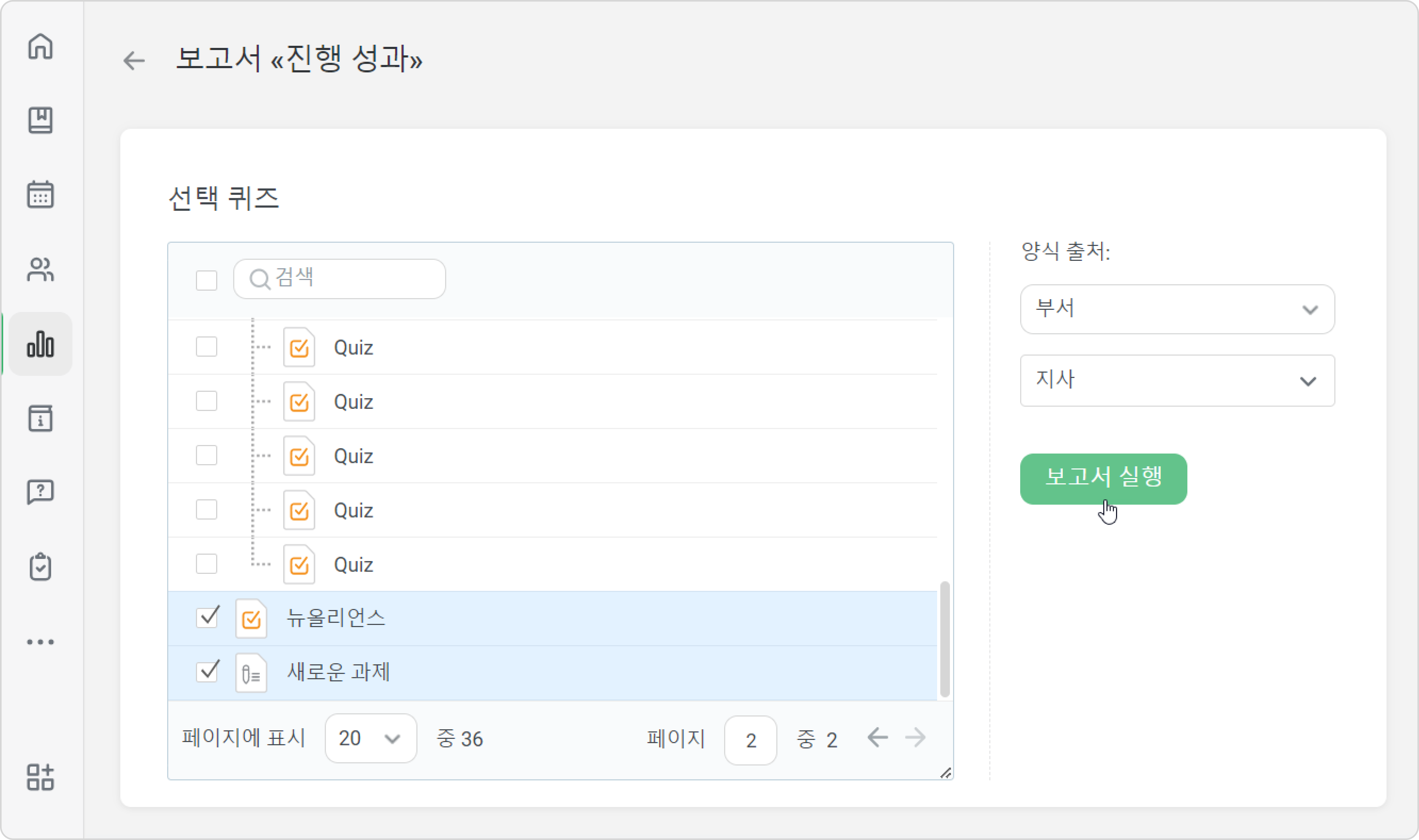Open the calendar icon in sidebar
1419x840 pixels.
click(x=40, y=194)
